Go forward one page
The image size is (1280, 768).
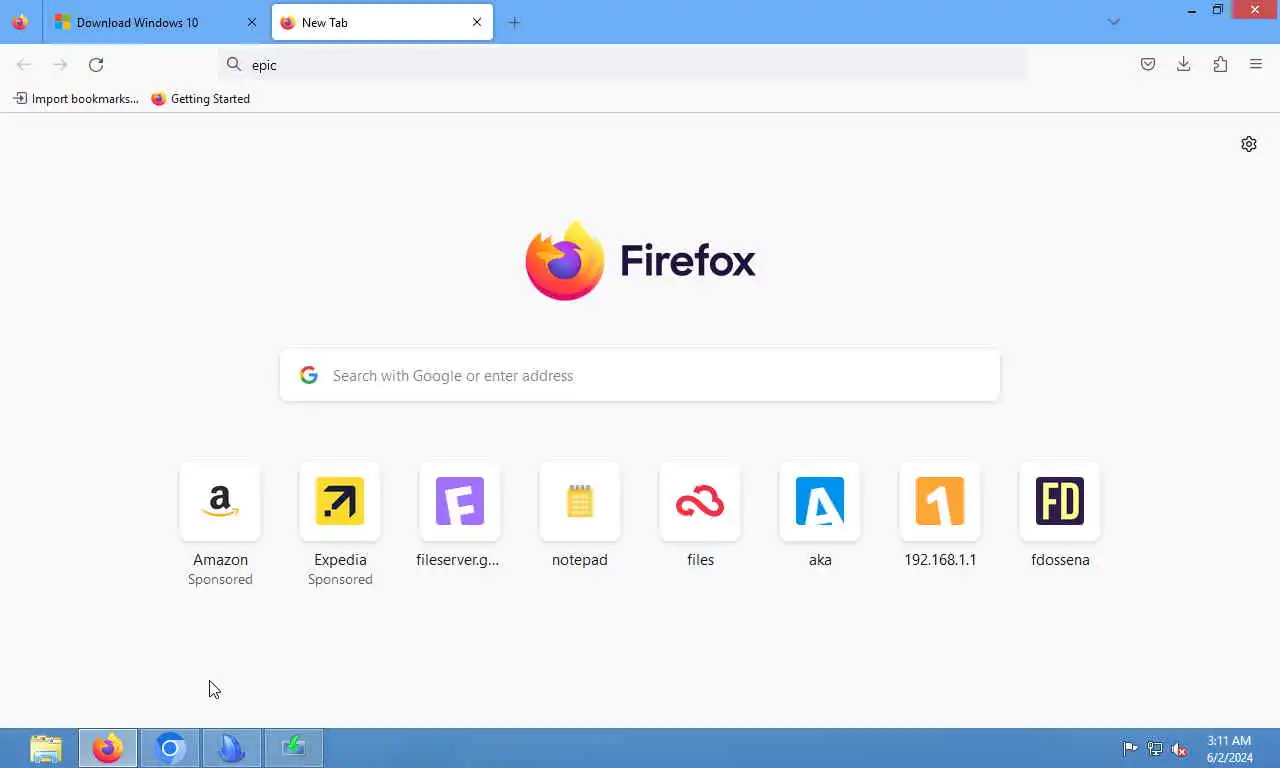60,65
